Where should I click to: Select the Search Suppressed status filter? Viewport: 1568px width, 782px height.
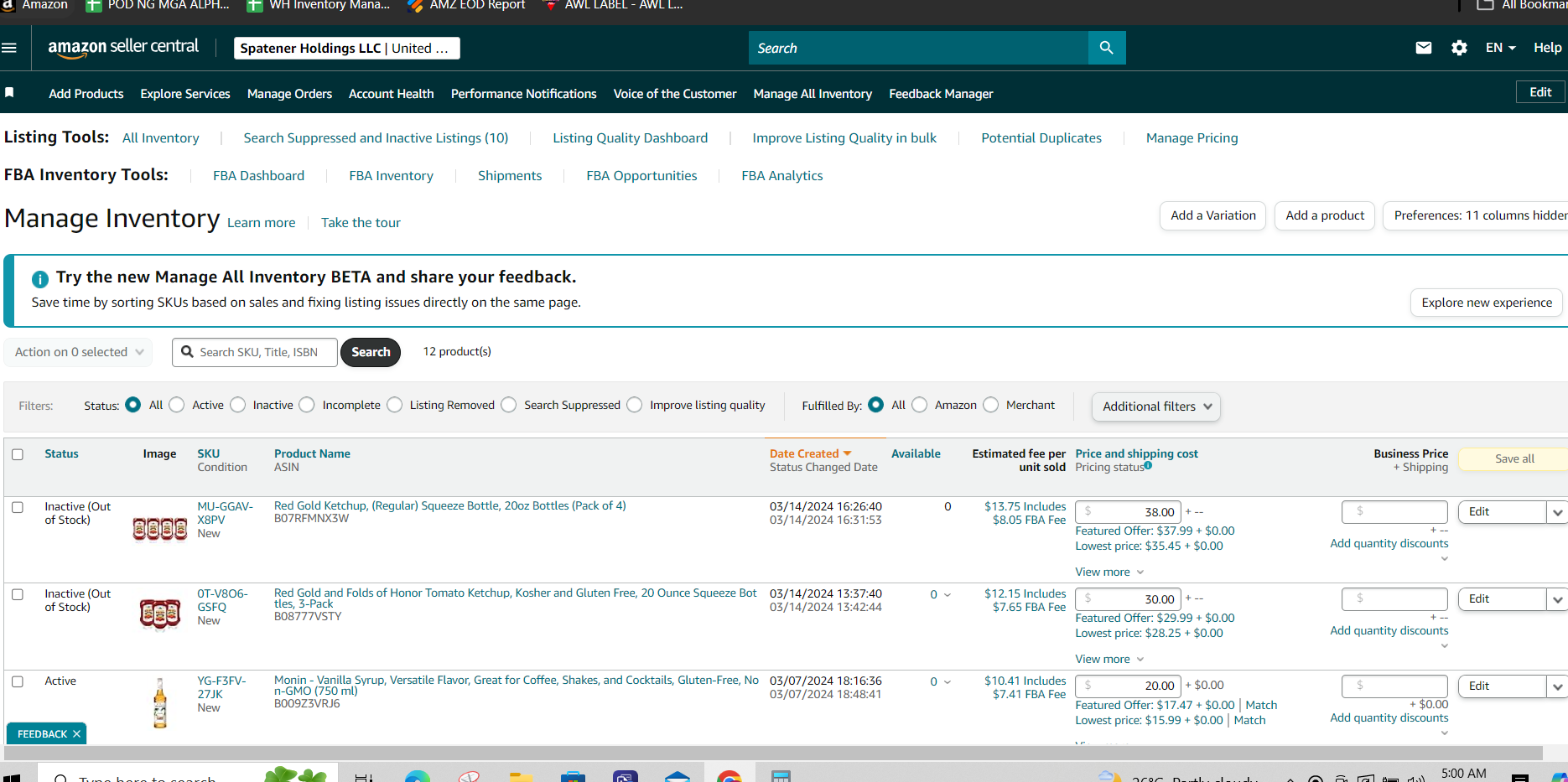click(509, 405)
